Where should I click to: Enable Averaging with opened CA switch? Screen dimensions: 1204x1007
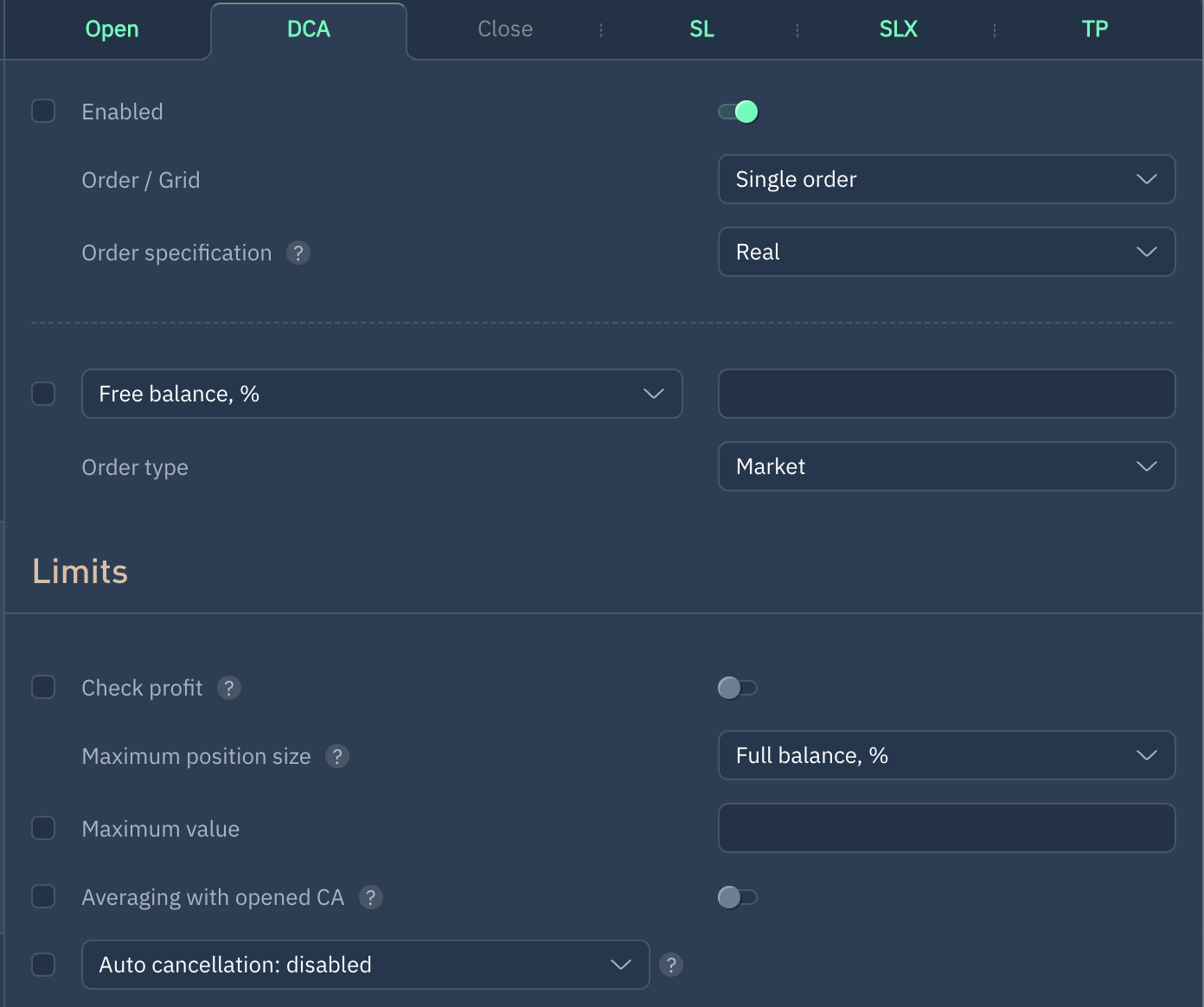tap(738, 897)
